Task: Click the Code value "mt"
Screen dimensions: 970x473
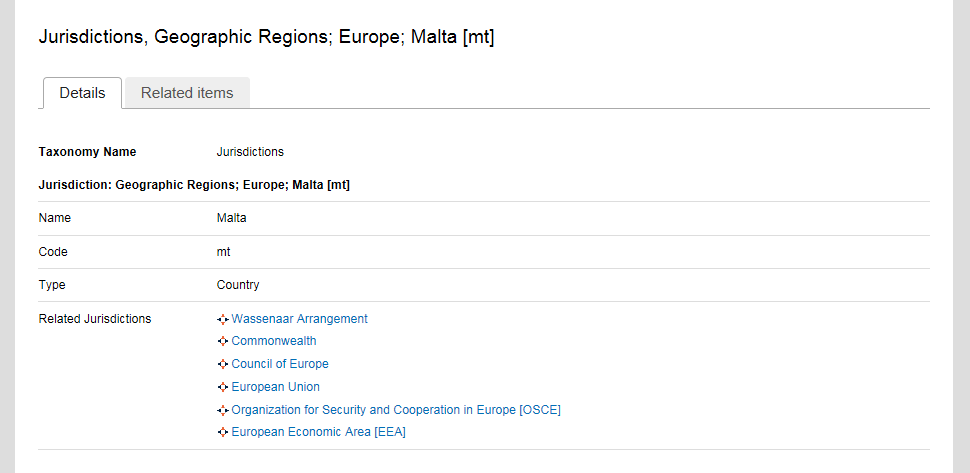Action: [x=223, y=252]
